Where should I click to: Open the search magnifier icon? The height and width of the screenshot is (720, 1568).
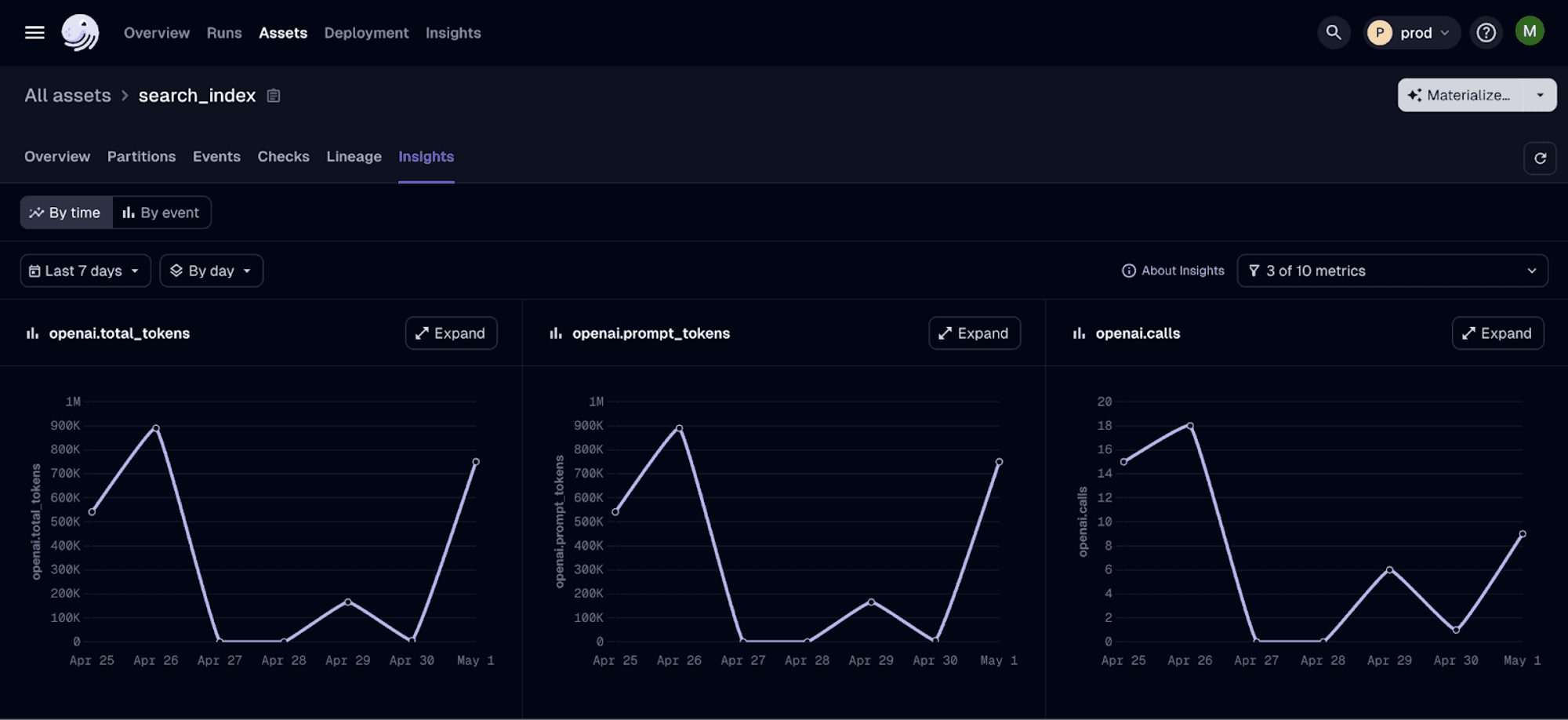pos(1334,33)
